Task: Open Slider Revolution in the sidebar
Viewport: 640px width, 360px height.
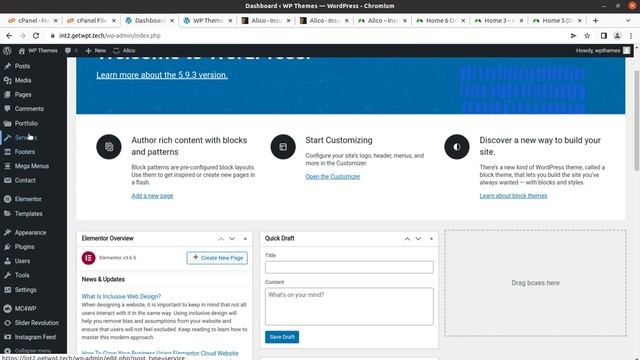Action: [x=37, y=323]
